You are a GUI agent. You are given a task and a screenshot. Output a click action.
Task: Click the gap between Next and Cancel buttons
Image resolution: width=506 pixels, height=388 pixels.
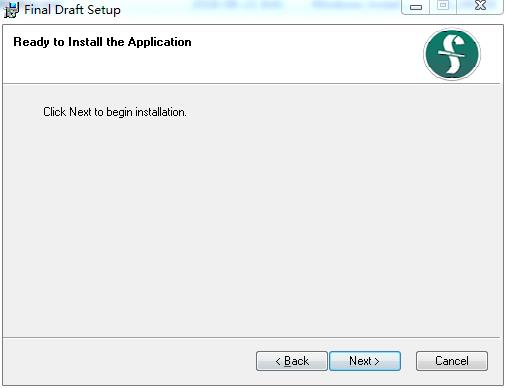pos(408,361)
